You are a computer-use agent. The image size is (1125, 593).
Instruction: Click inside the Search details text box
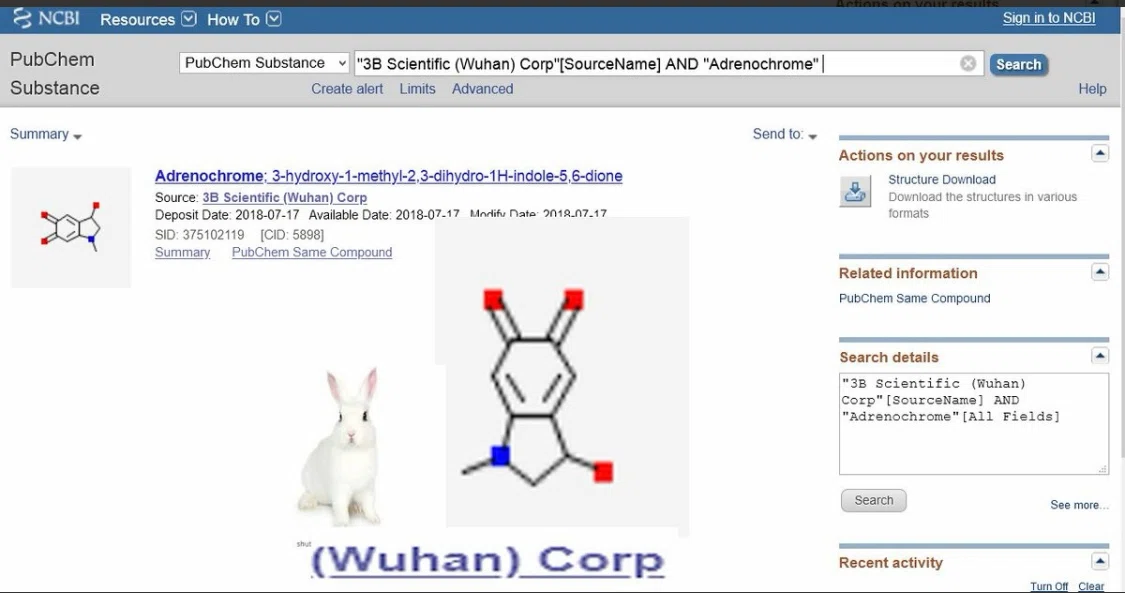[x=974, y=424]
